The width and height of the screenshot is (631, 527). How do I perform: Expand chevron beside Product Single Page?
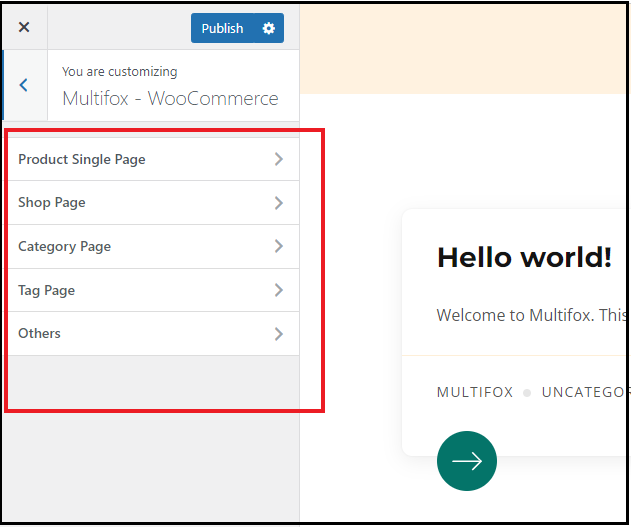pos(278,159)
